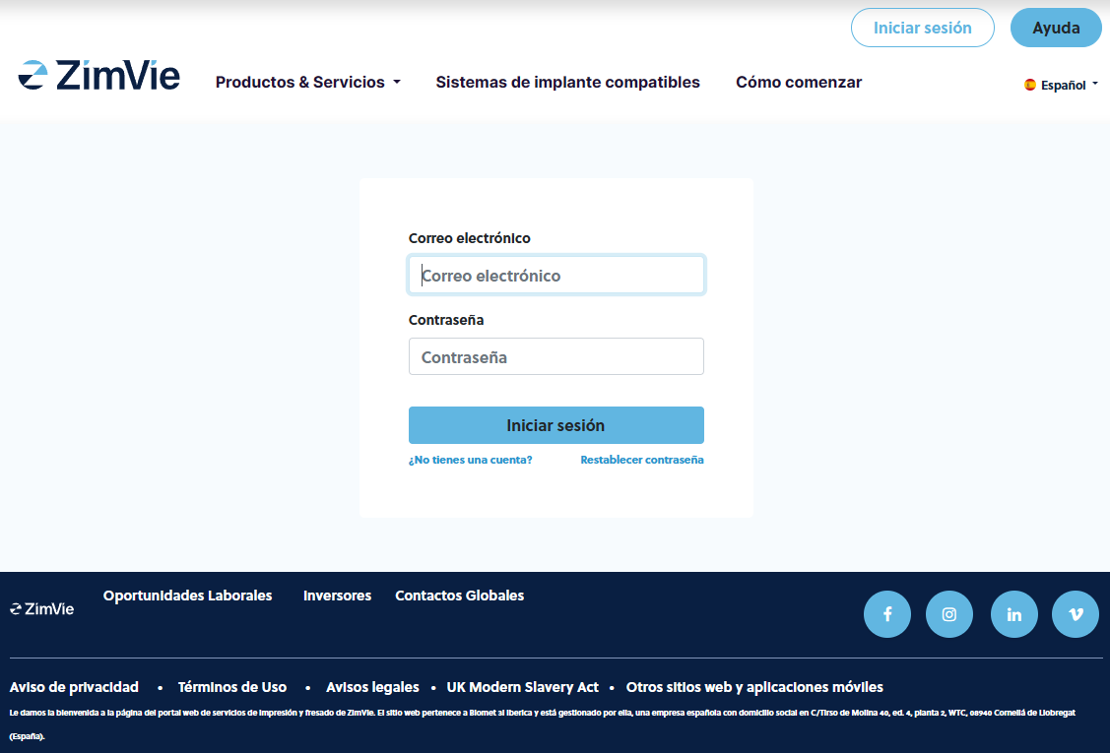Follow the ¿No tienes una cuenta? link
This screenshot has width=1110, height=753.
(x=470, y=460)
